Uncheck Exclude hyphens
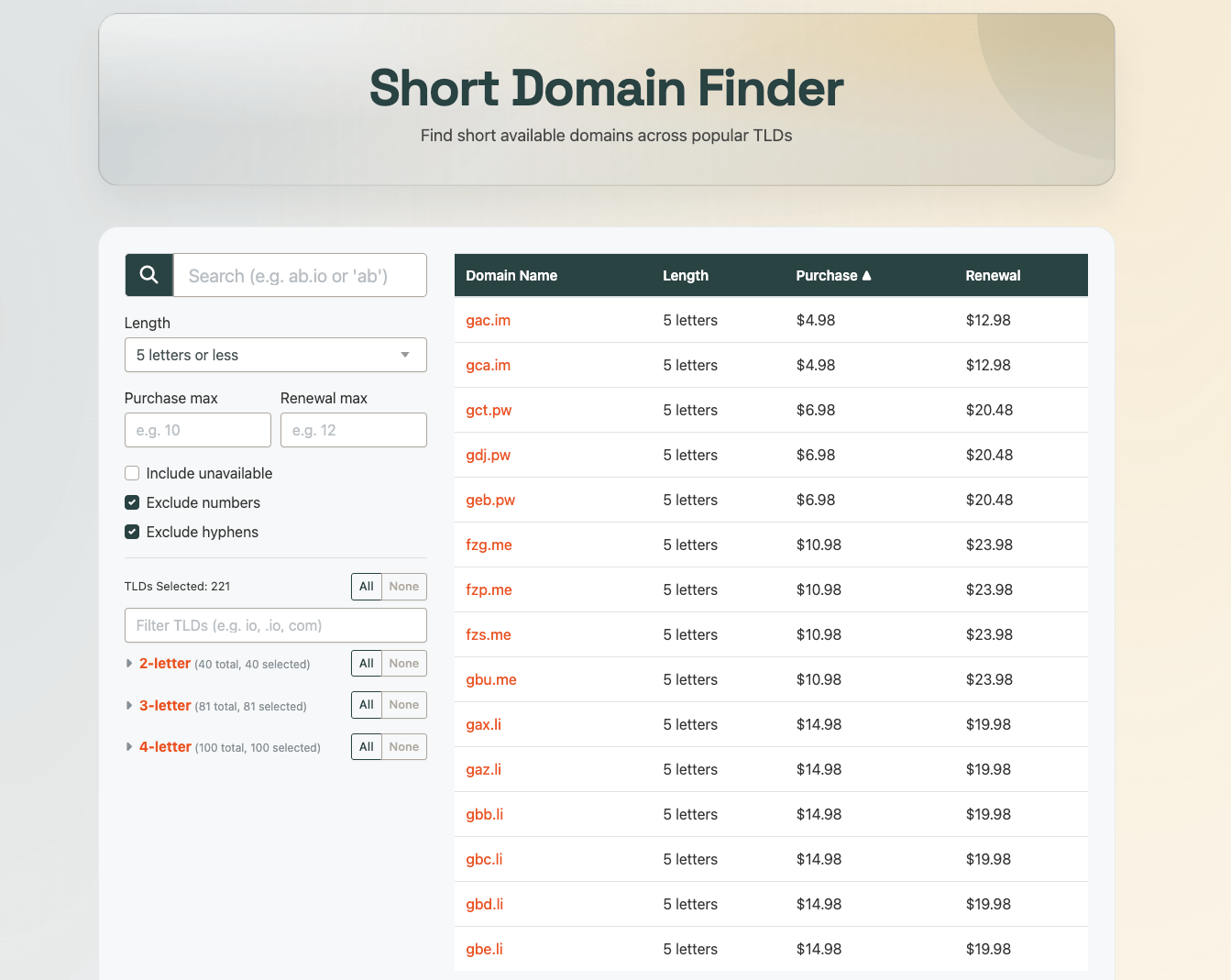 [x=132, y=532]
